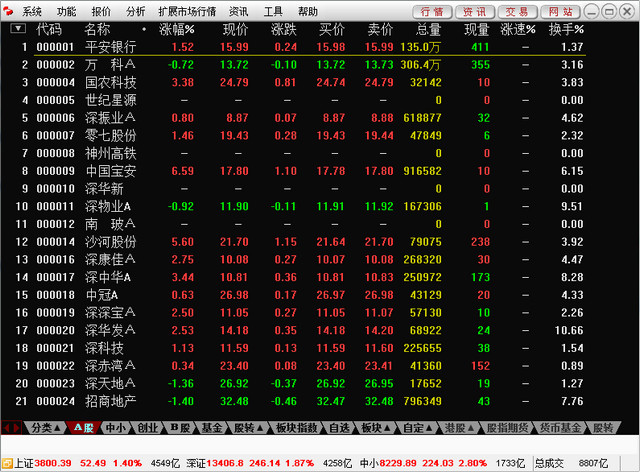Open the 扩展市场行情 menu
Image resolution: width=640 pixels, height=472 pixels.
pos(187,11)
